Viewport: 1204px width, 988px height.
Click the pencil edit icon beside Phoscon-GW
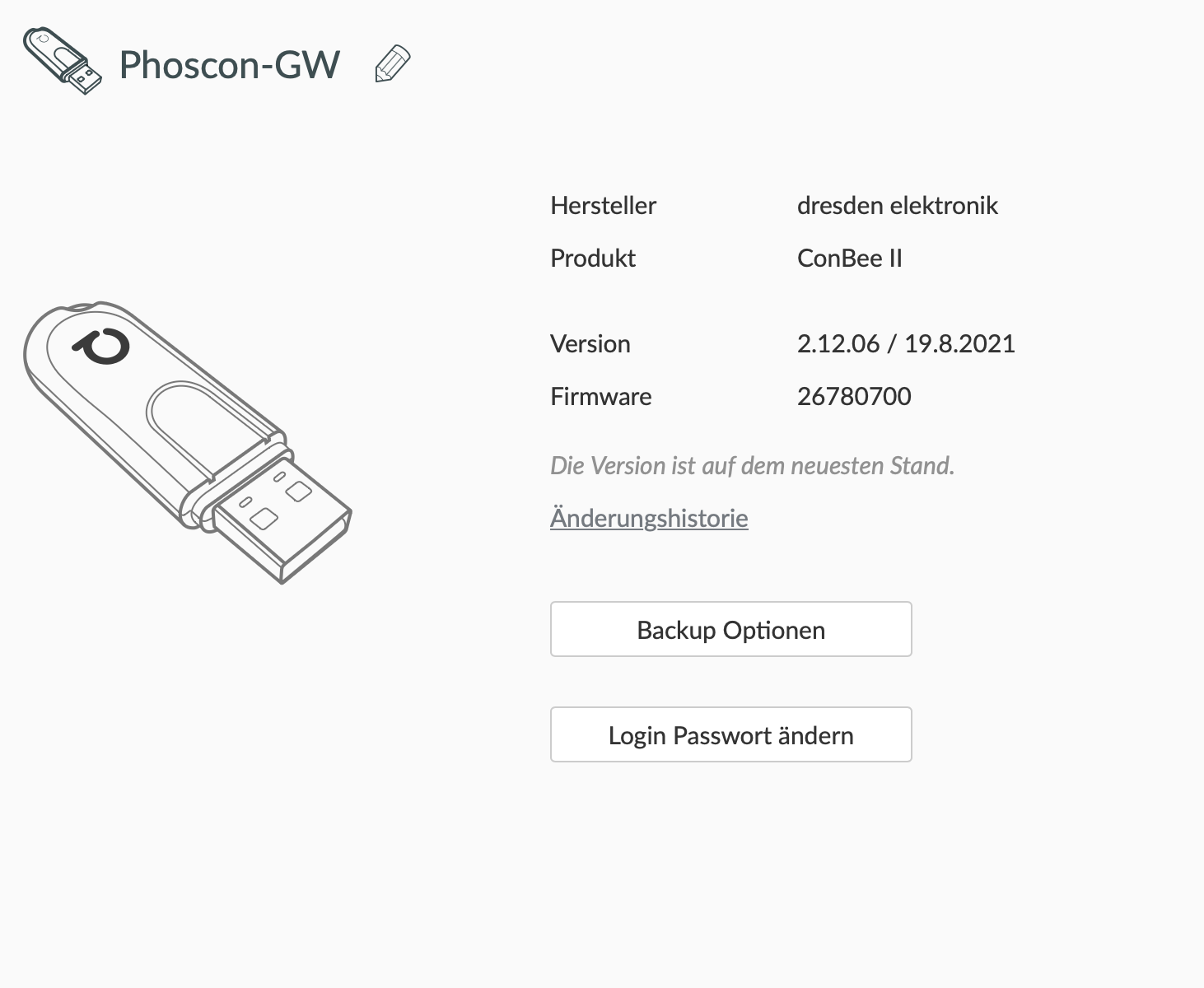click(x=392, y=64)
